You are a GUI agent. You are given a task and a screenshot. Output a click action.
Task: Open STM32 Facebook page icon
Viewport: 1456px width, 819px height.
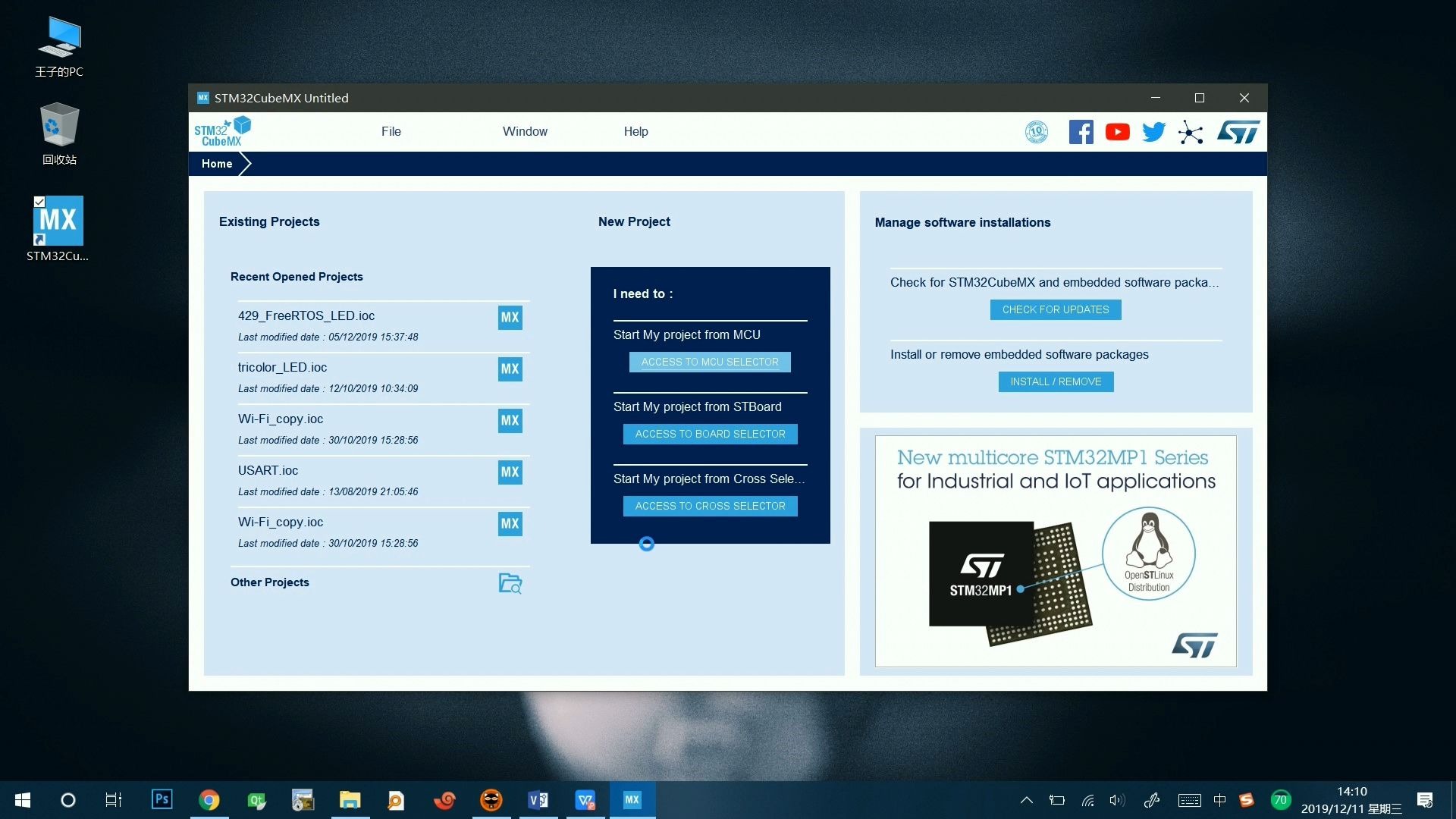(x=1080, y=131)
